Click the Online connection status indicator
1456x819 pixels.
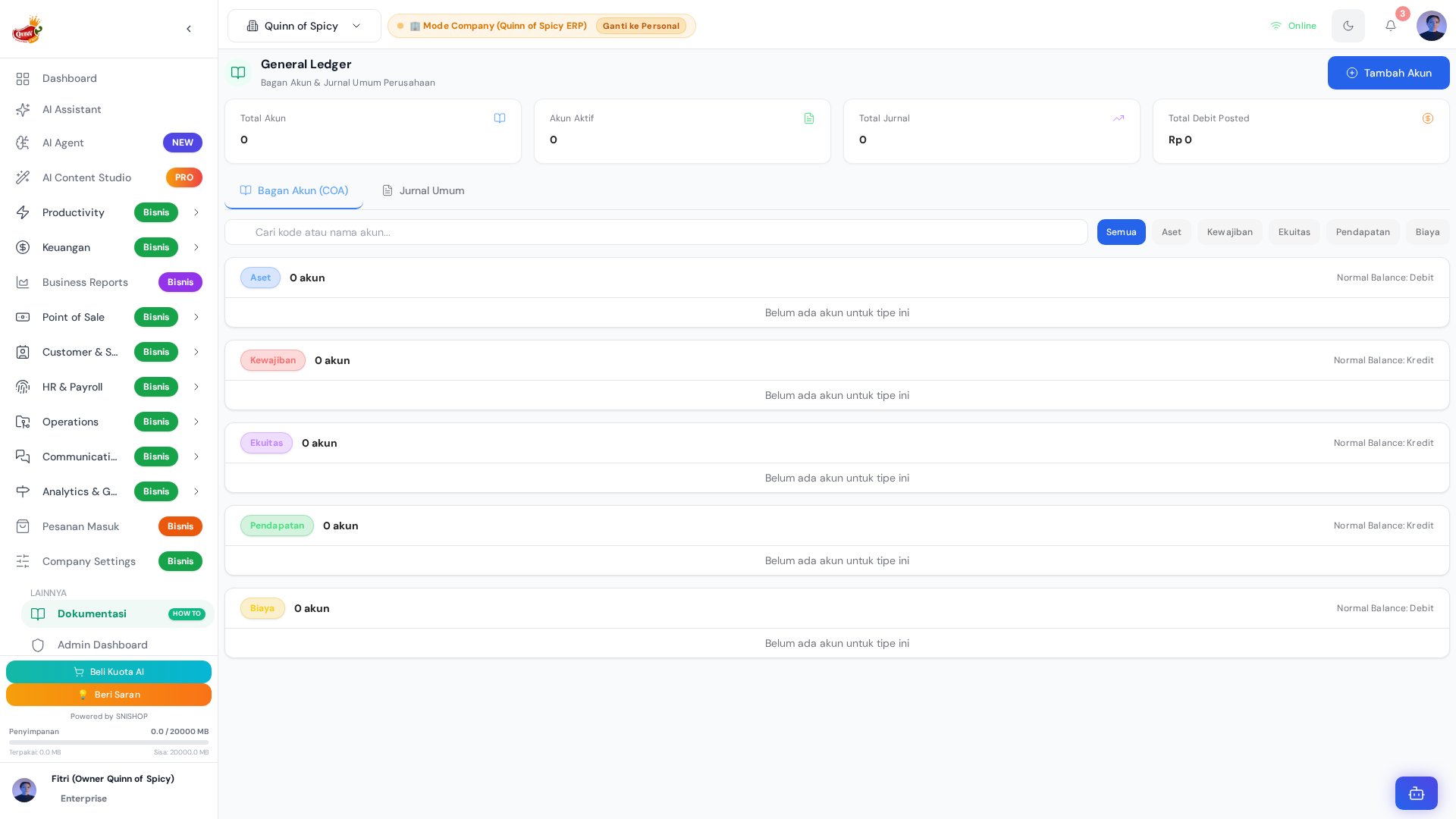(x=1294, y=26)
